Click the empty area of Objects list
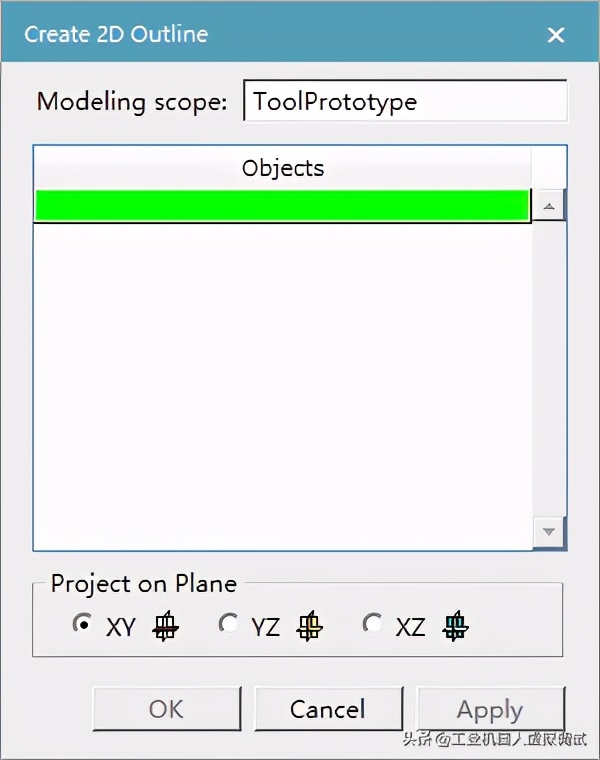This screenshot has width=600, height=760. [x=282, y=380]
